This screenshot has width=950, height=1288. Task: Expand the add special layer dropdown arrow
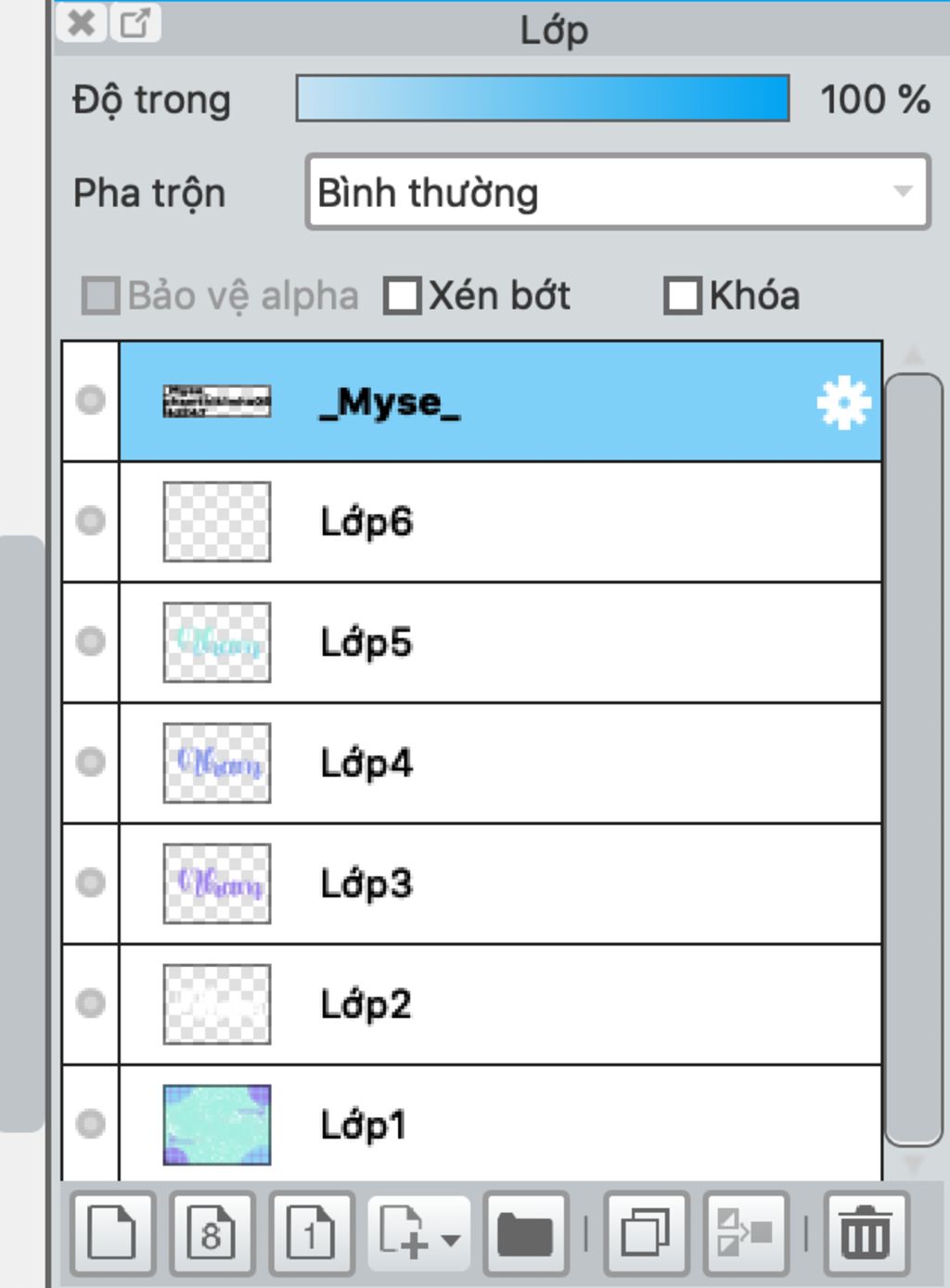[x=451, y=1239]
